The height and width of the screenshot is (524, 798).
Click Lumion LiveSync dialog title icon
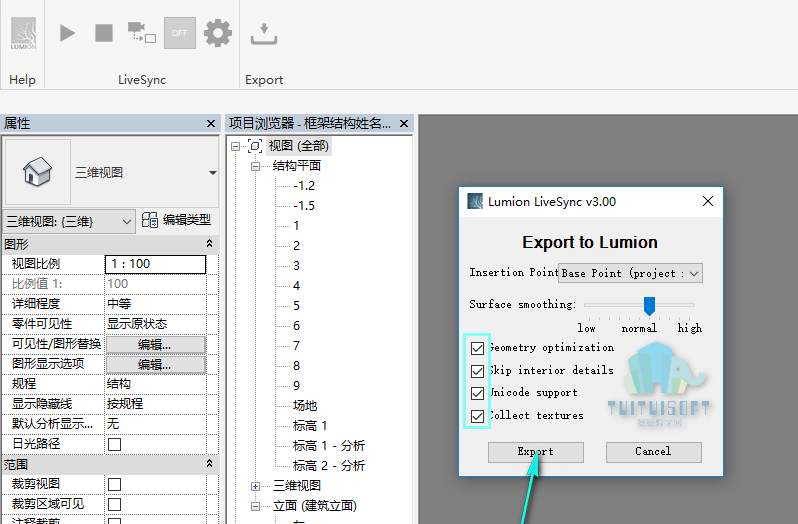475,201
